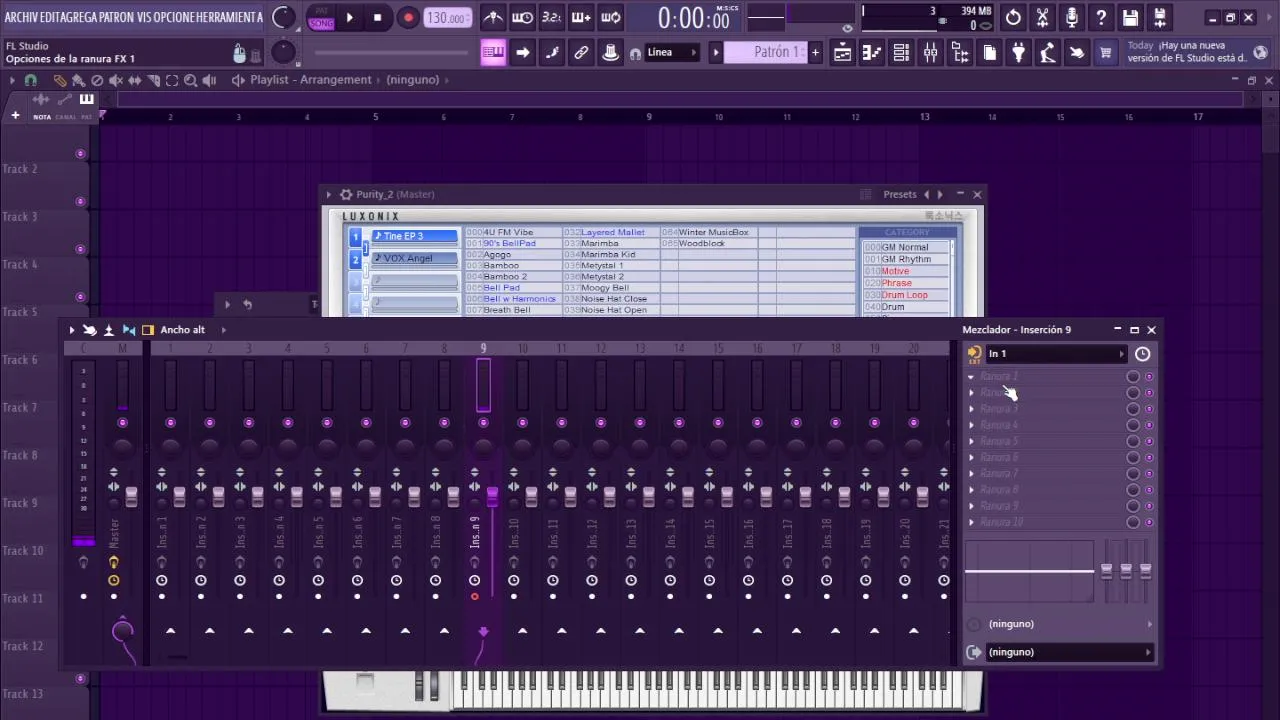The height and width of the screenshot is (720, 1280).
Task: Open the project picker icon
Action: click(x=989, y=53)
